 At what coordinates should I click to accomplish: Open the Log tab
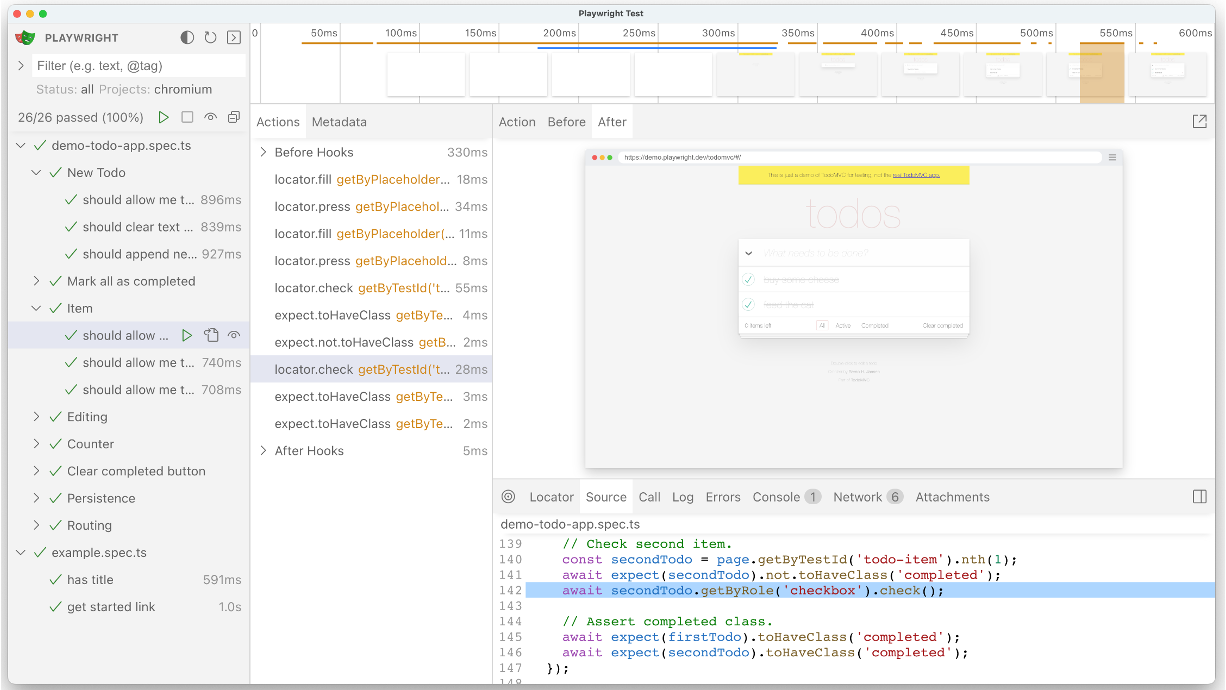tap(683, 497)
